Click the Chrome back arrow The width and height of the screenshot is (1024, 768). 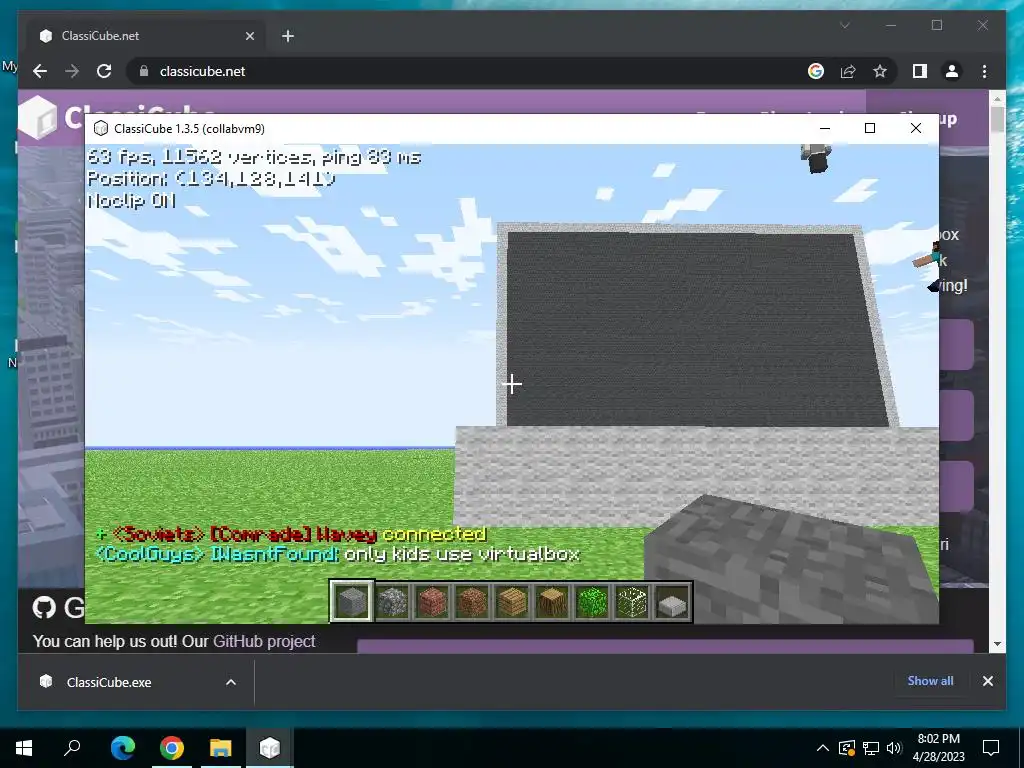tap(40, 71)
